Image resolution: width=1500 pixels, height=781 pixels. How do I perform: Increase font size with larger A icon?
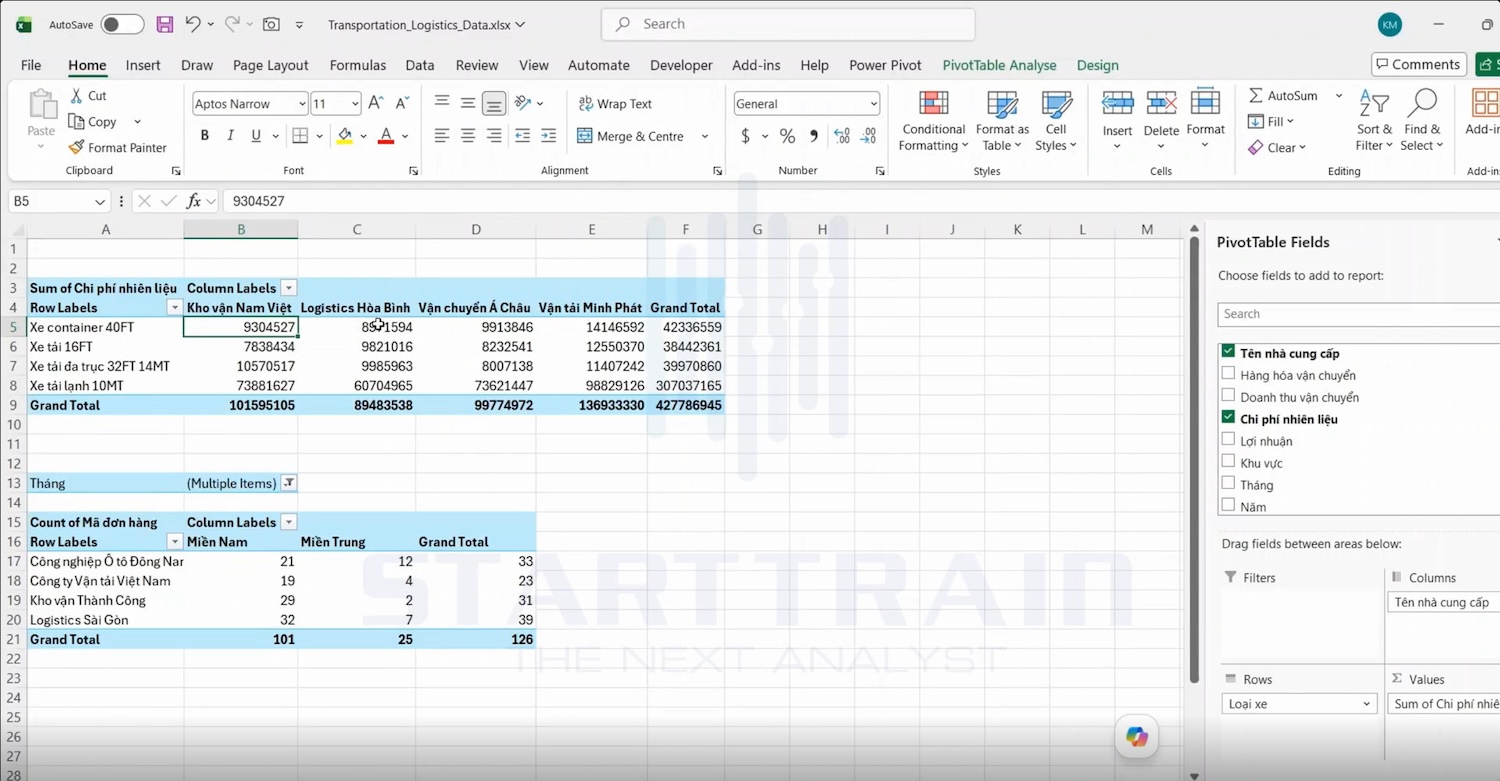(x=376, y=103)
